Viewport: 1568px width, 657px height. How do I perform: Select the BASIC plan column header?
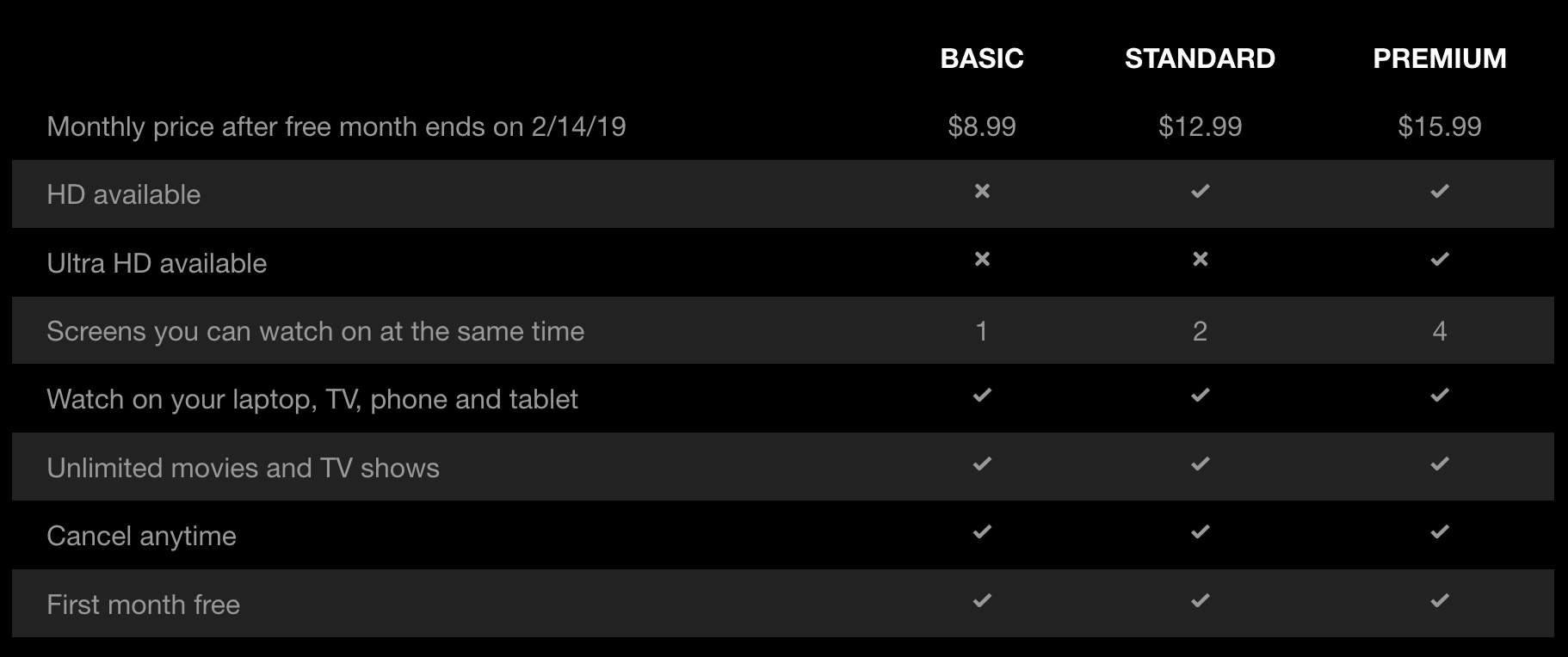pyautogui.click(x=981, y=58)
